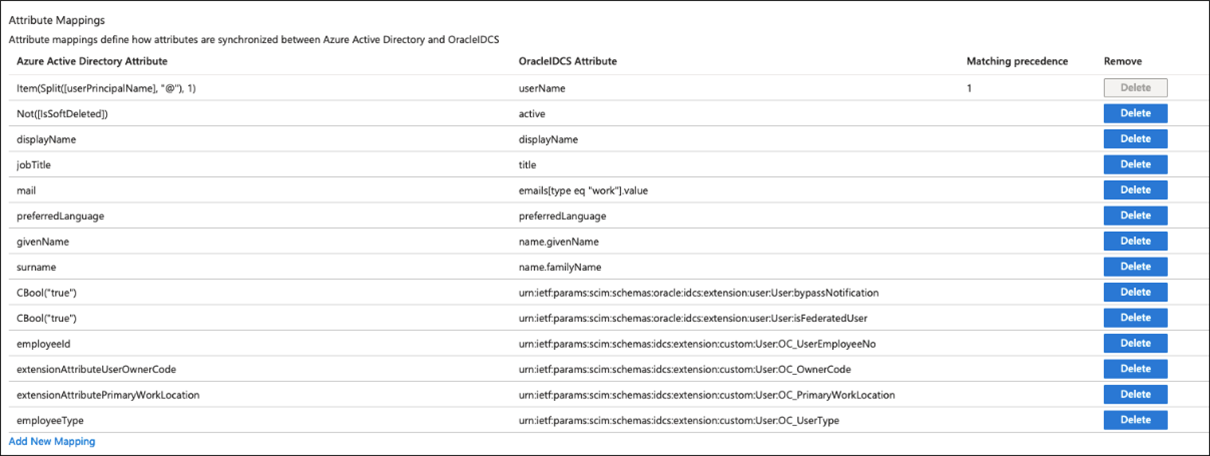Select CBool("true") for isFederatedUser row
Image resolution: width=1210 pixels, height=456 pixels.
(47, 318)
